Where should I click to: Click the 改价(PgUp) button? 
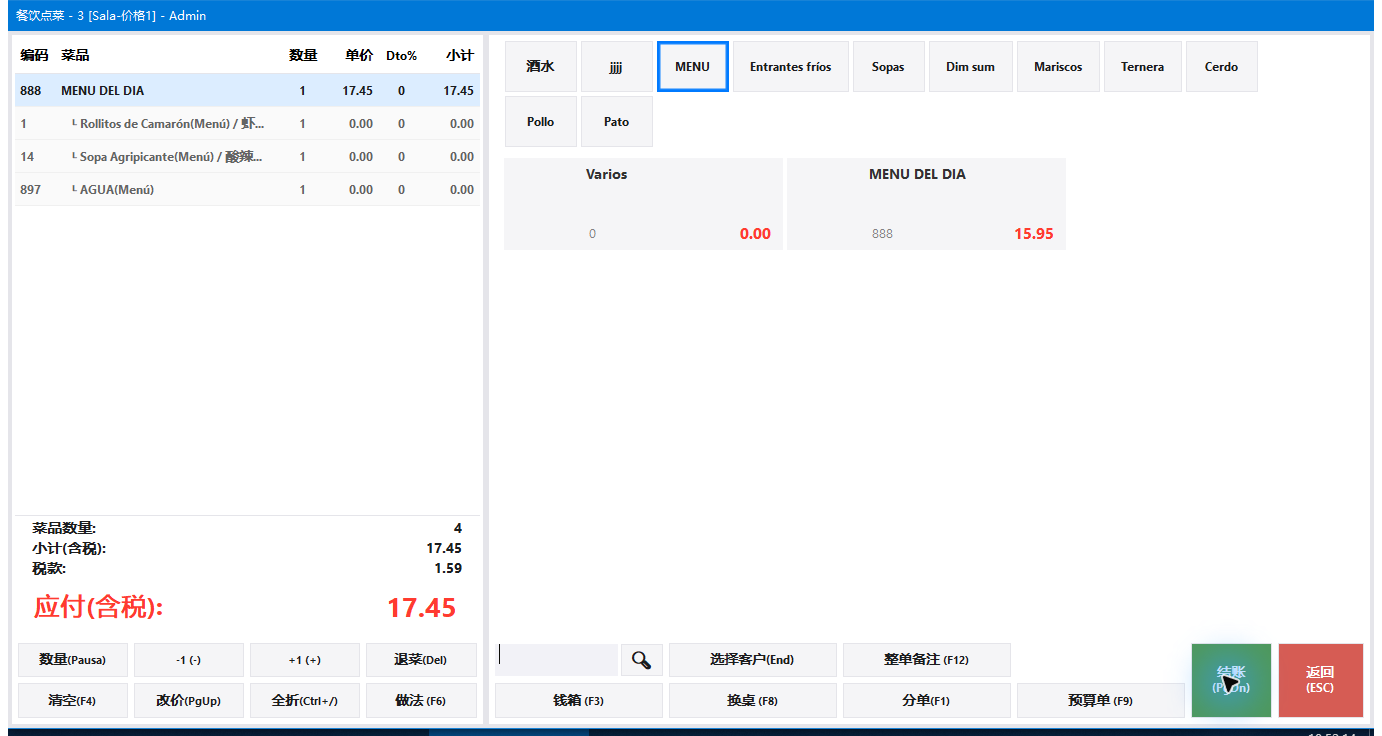tap(189, 701)
